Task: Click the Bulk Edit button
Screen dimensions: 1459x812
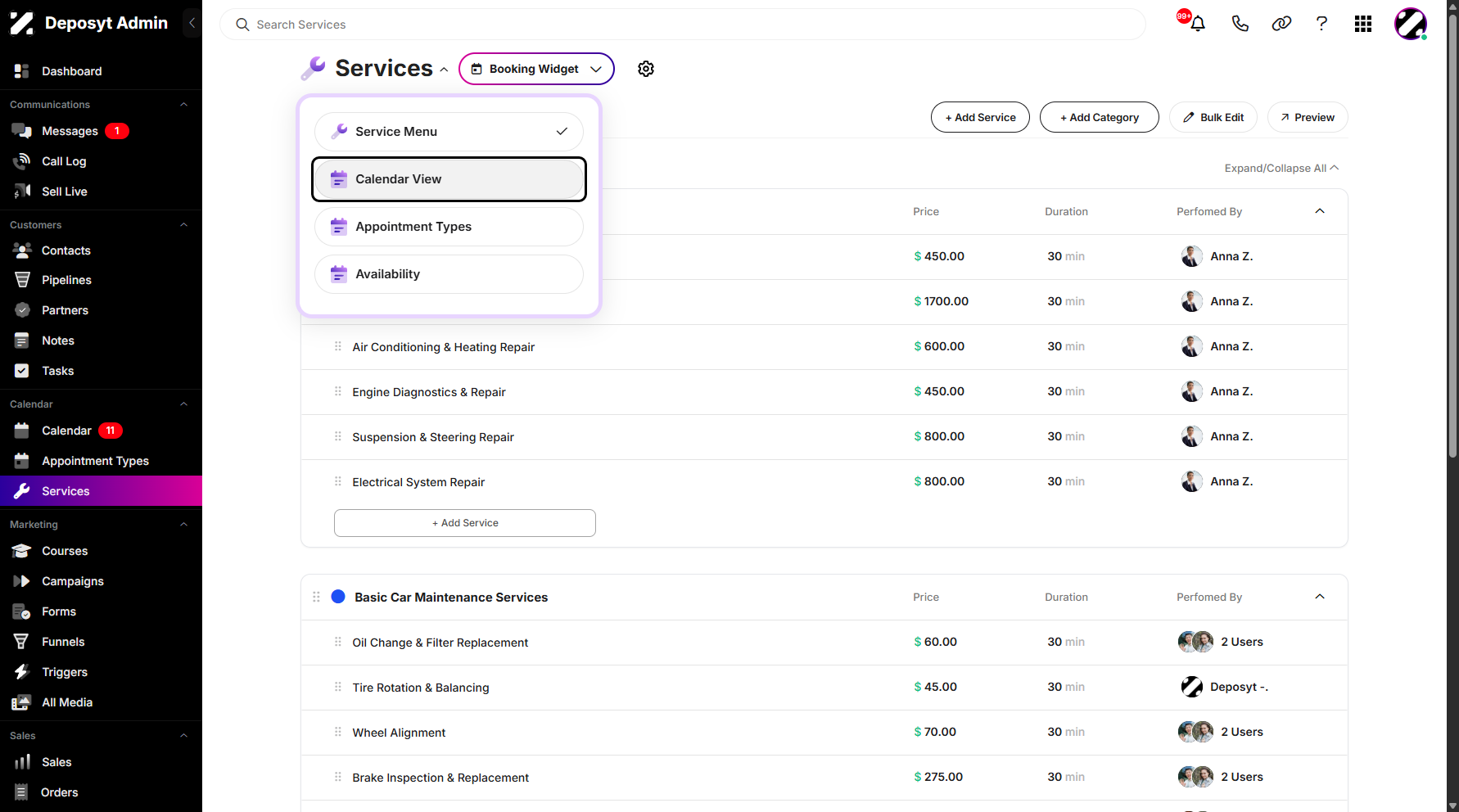Action: [1213, 117]
